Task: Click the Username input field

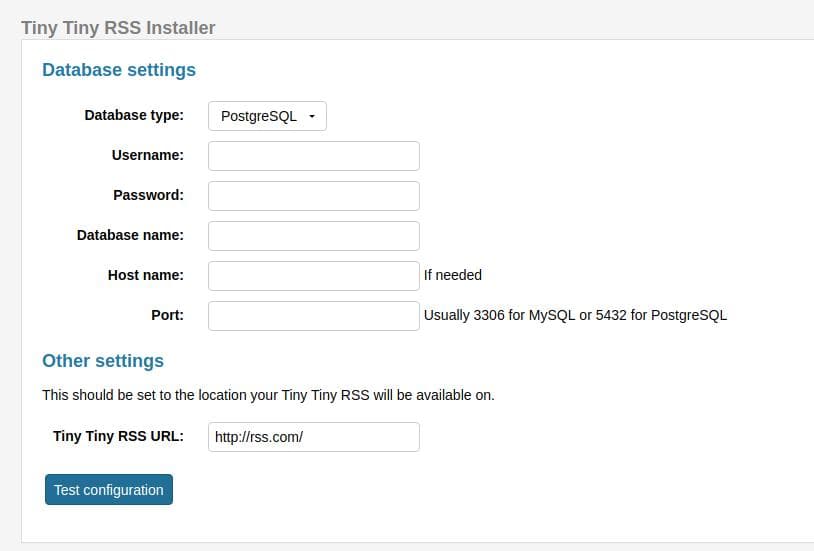Action: pos(314,156)
